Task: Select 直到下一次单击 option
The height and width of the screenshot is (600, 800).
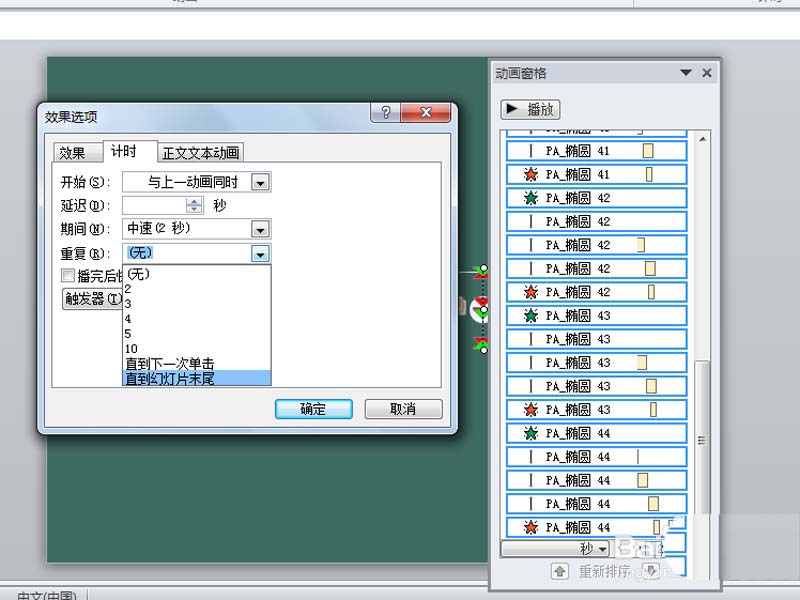Action: [196, 363]
